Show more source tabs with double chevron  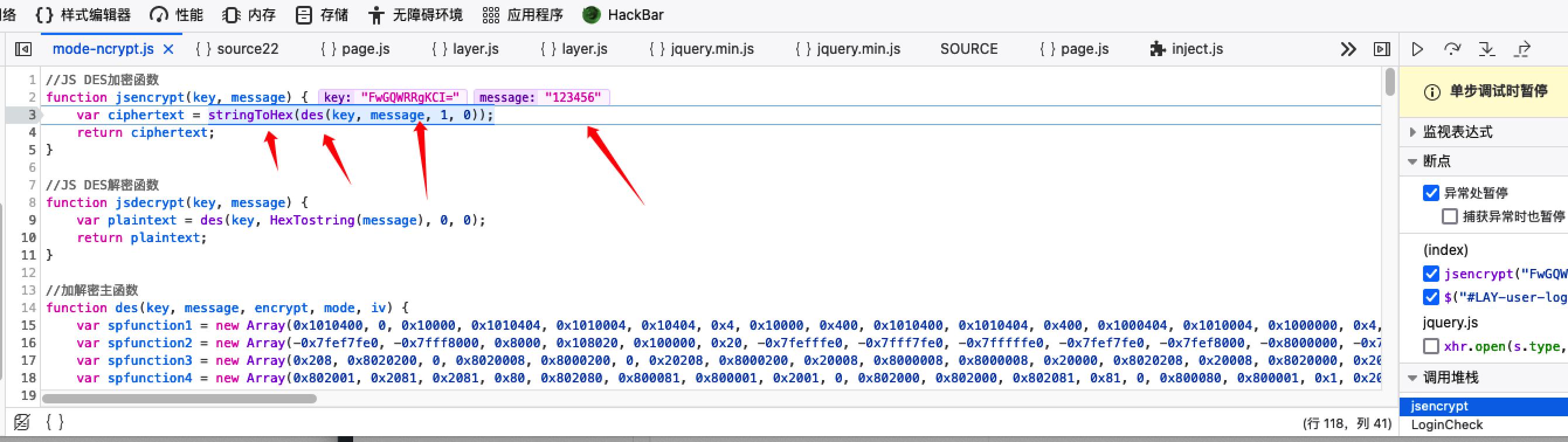click(1348, 49)
